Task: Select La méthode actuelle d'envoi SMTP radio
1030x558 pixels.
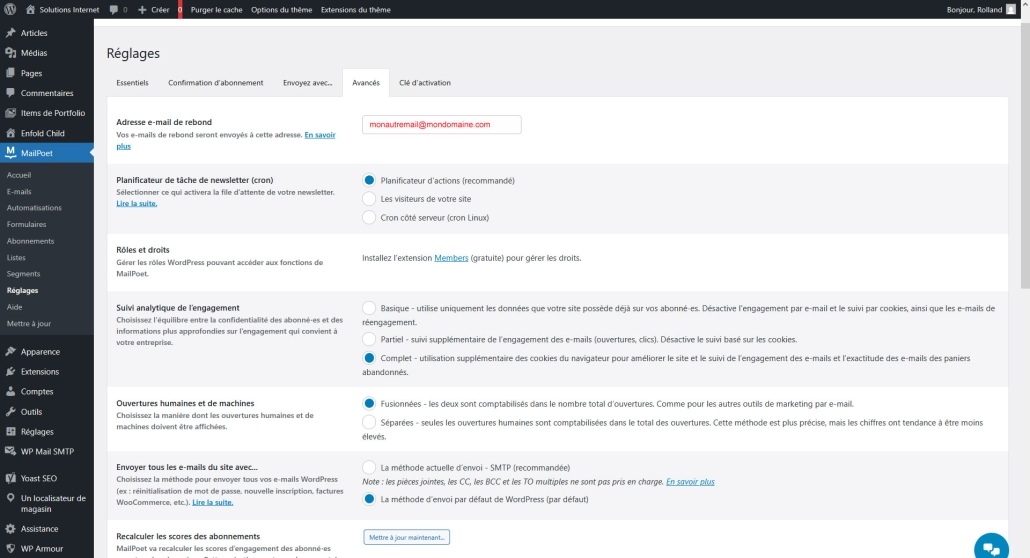Action: pos(369,467)
